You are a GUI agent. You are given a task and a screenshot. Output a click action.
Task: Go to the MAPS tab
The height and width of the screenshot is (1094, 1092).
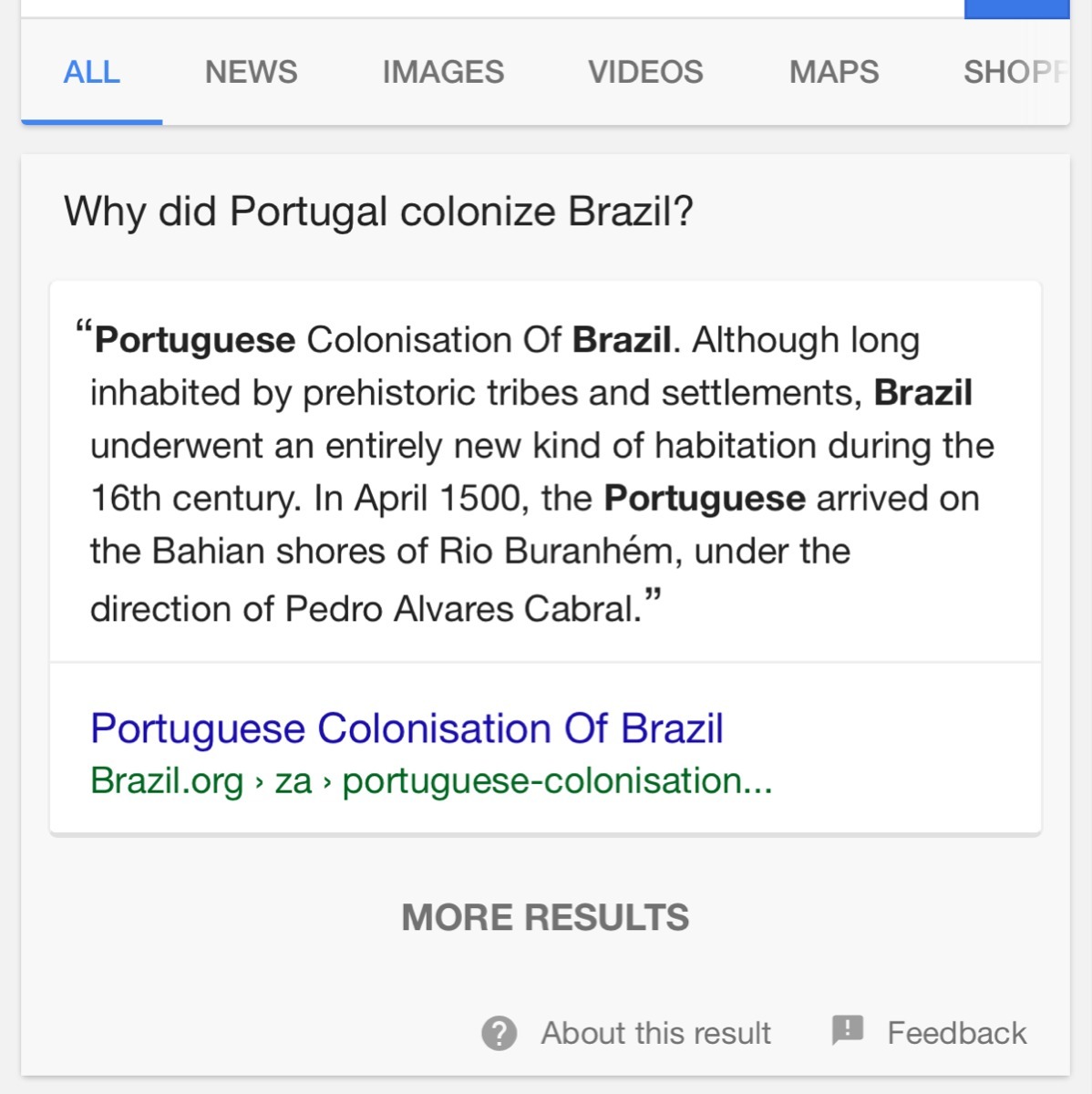point(834,72)
